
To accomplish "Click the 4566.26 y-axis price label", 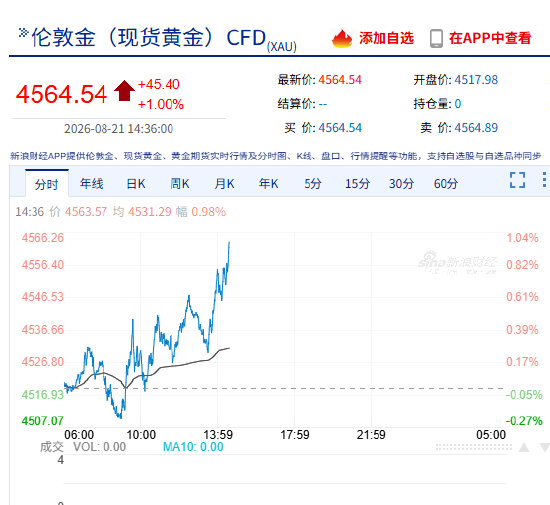I will point(43,238).
